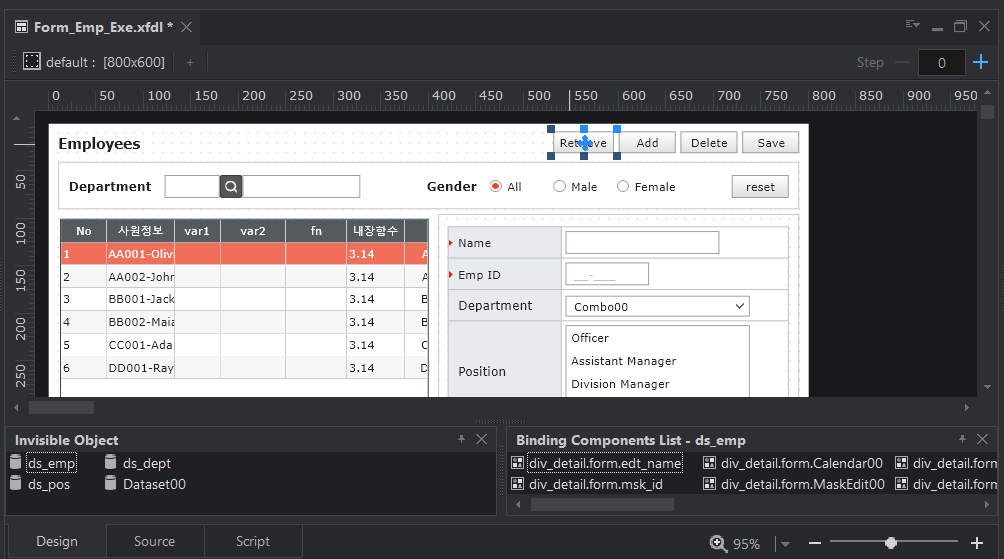Click the div_detail.form.Calendar00 binding component icon
Viewport: 1004px width, 559px height.
pos(709,462)
